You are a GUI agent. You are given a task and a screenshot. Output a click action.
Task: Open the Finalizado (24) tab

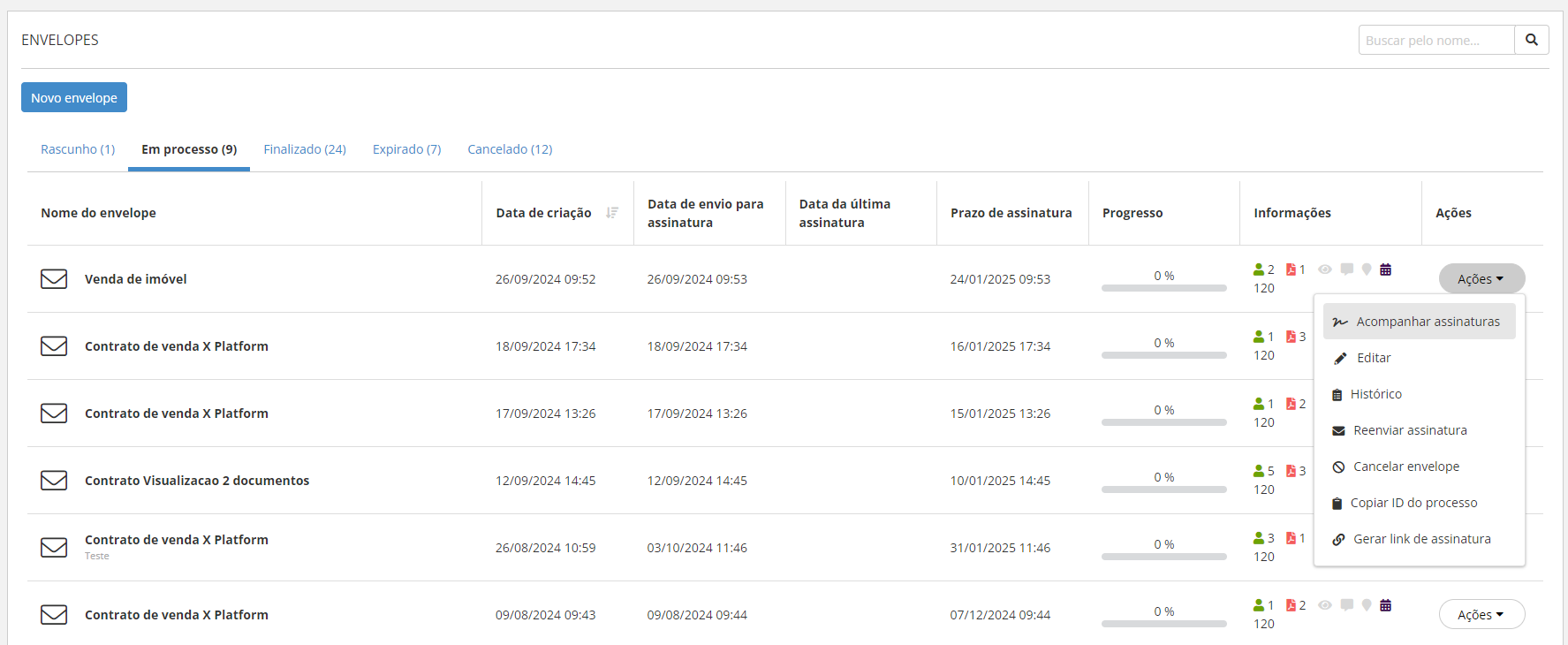[x=305, y=149]
